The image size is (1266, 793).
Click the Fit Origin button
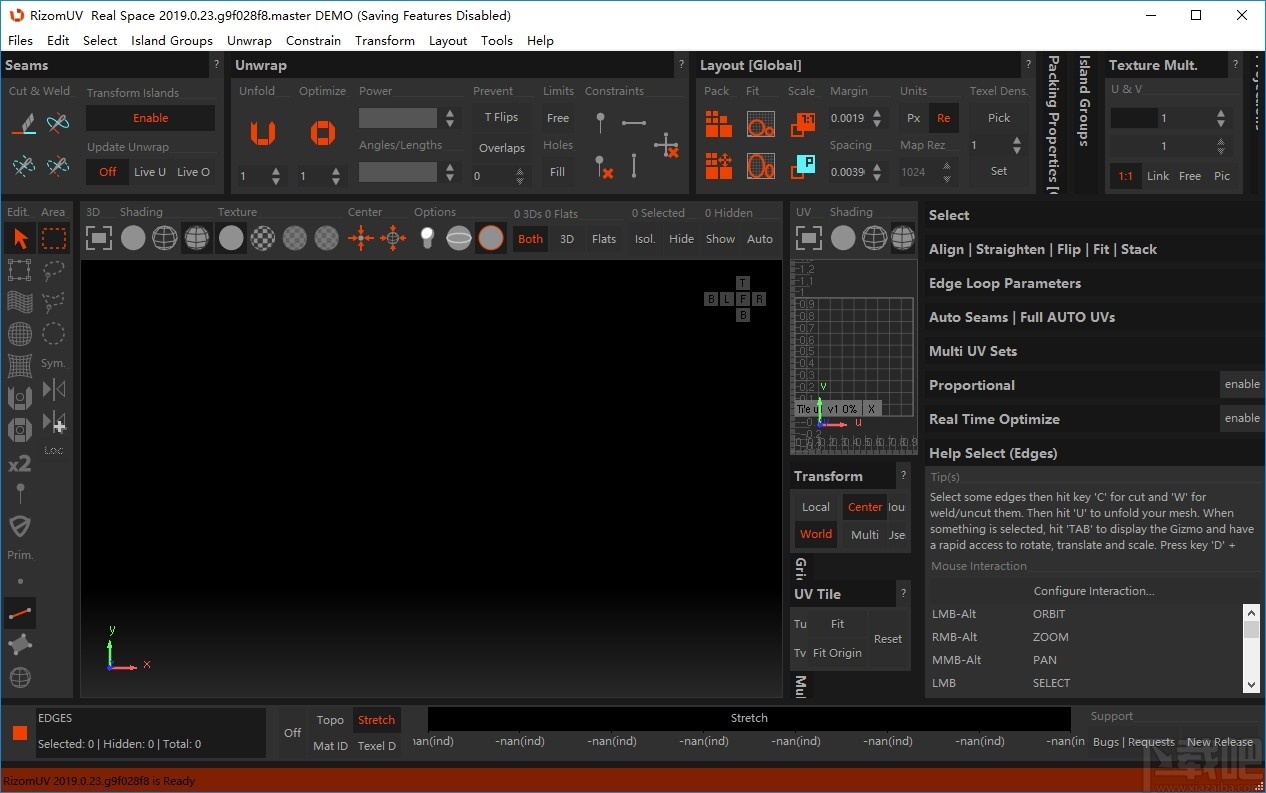(837, 653)
